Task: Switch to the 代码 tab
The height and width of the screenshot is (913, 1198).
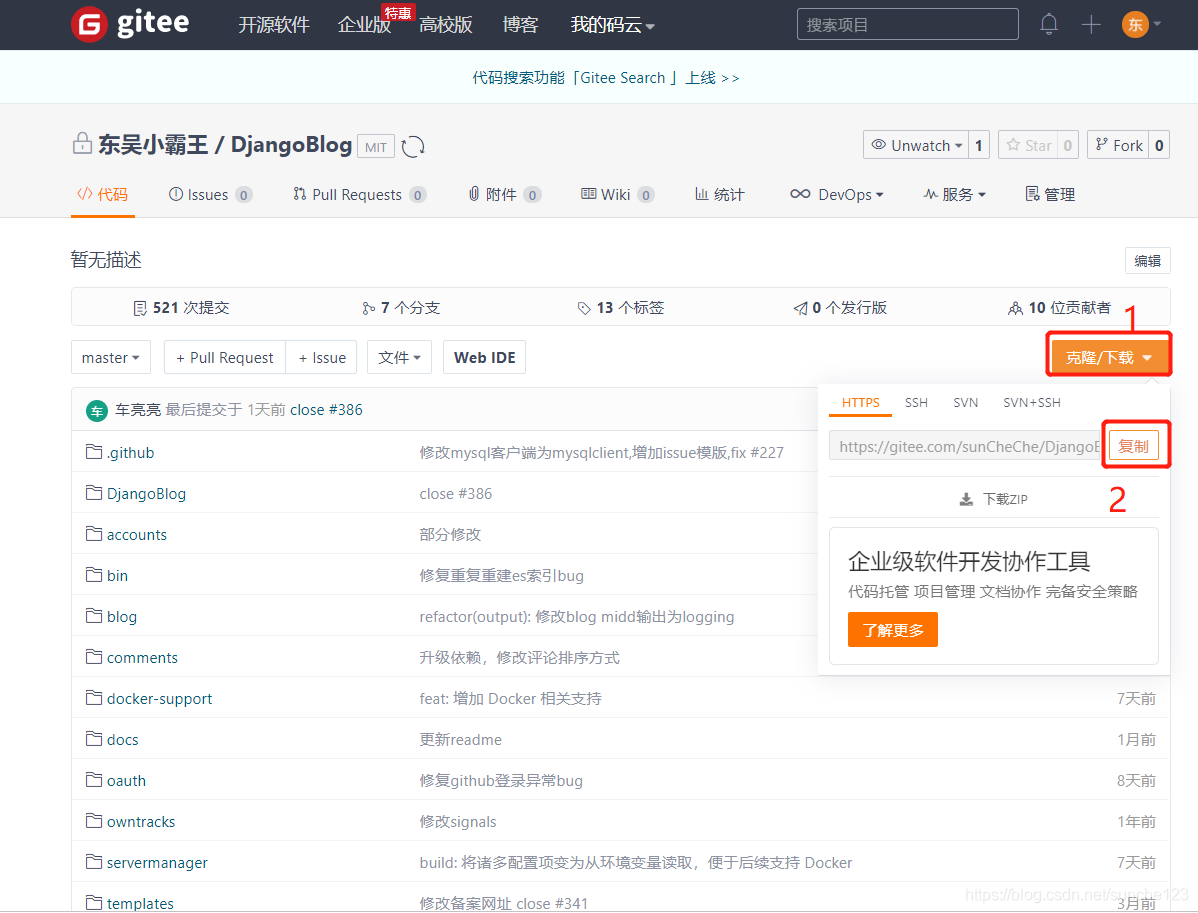Action: 102,195
